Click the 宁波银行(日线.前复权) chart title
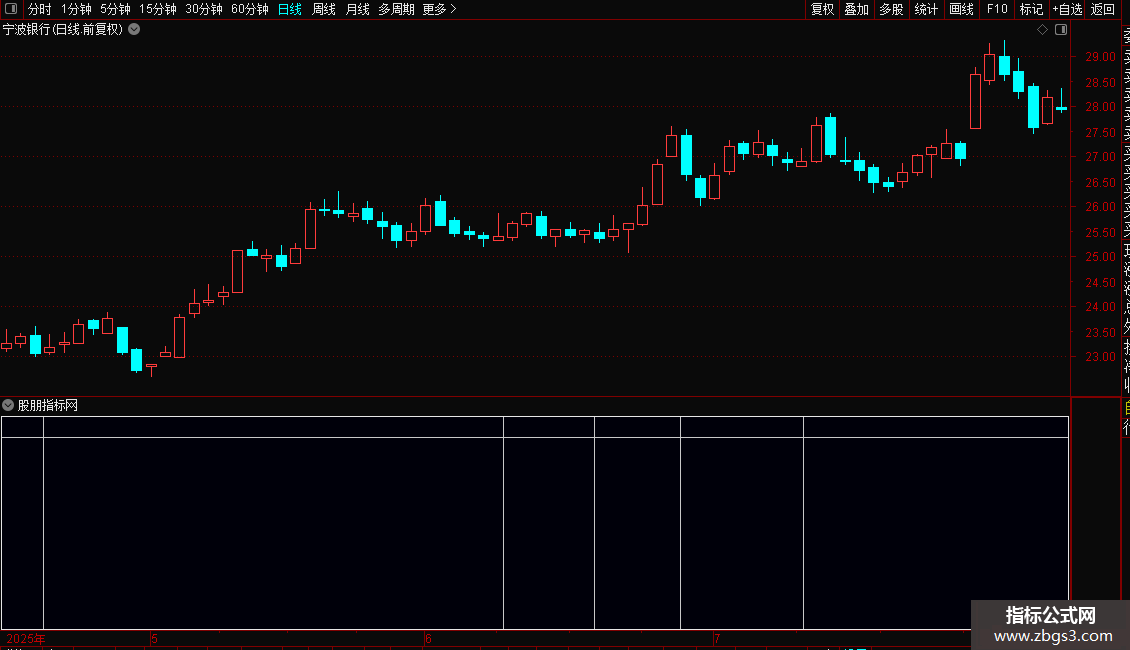Image resolution: width=1130 pixels, height=650 pixels. 63,30
